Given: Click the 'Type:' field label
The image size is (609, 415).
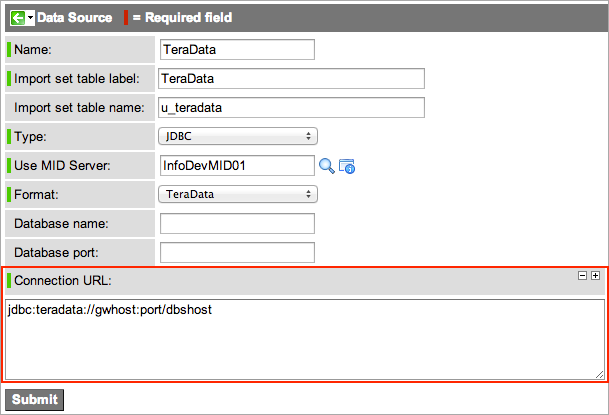Looking at the screenshot, I should [30, 137].
